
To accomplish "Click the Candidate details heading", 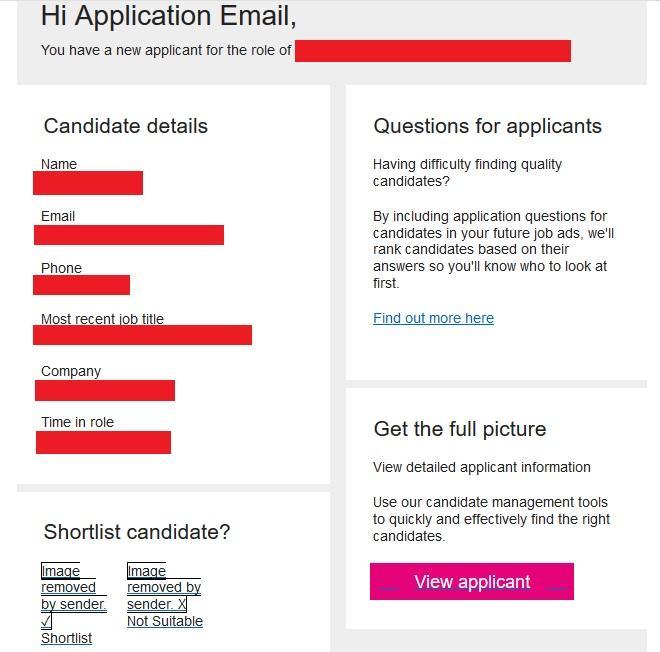I will (126, 126).
